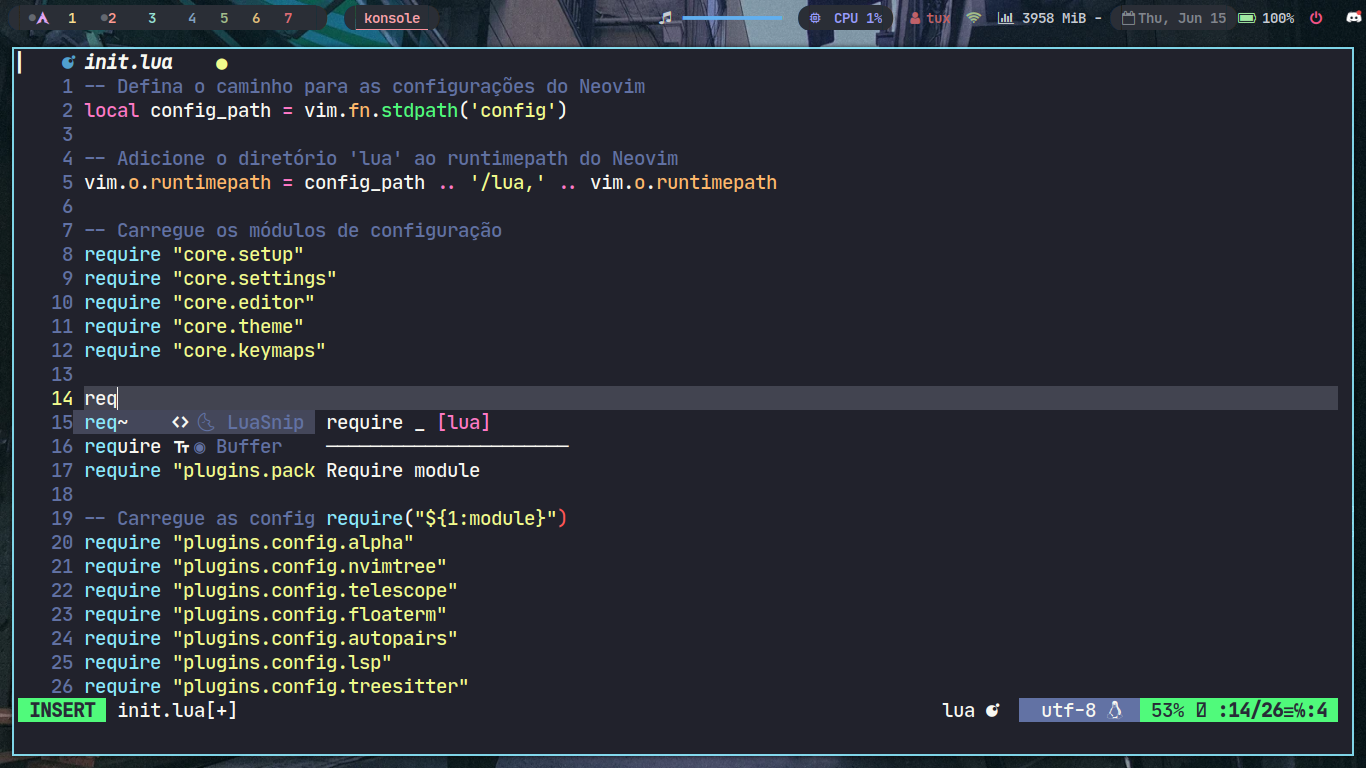Click the require "plugins.config.nvimtree" line
The image size is (1366, 768).
coord(265,566)
